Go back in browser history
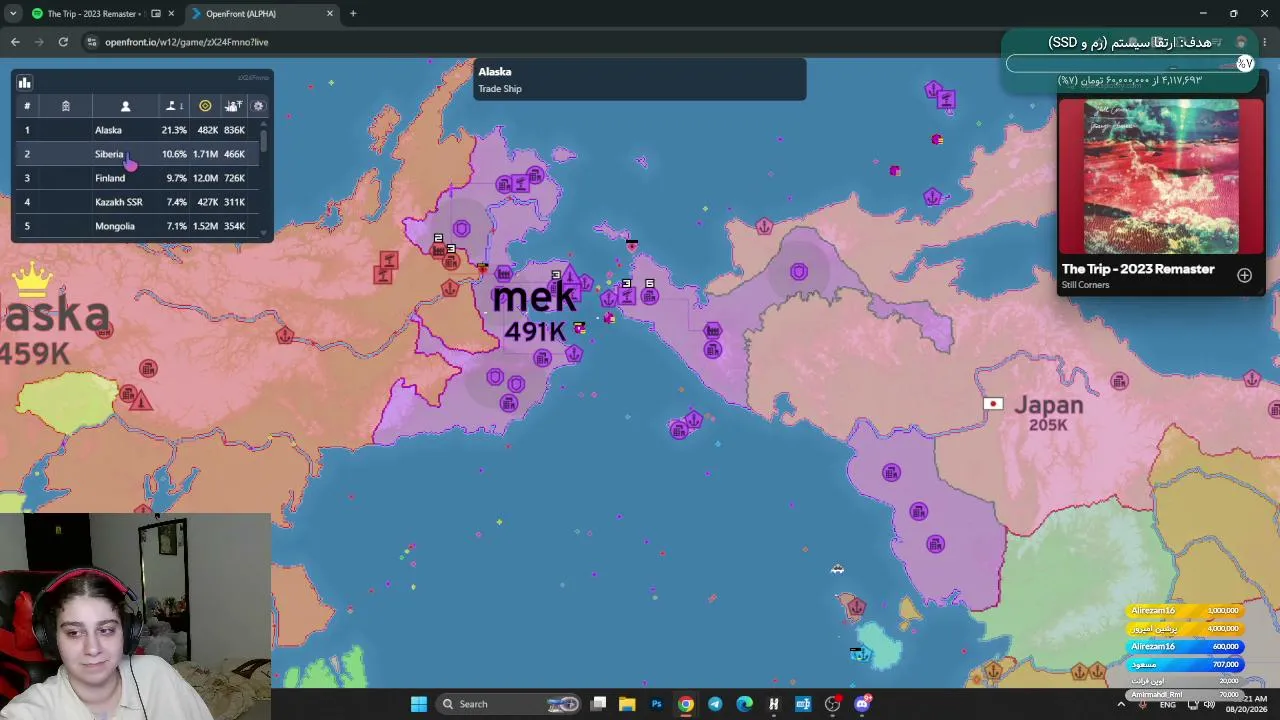 tap(15, 42)
